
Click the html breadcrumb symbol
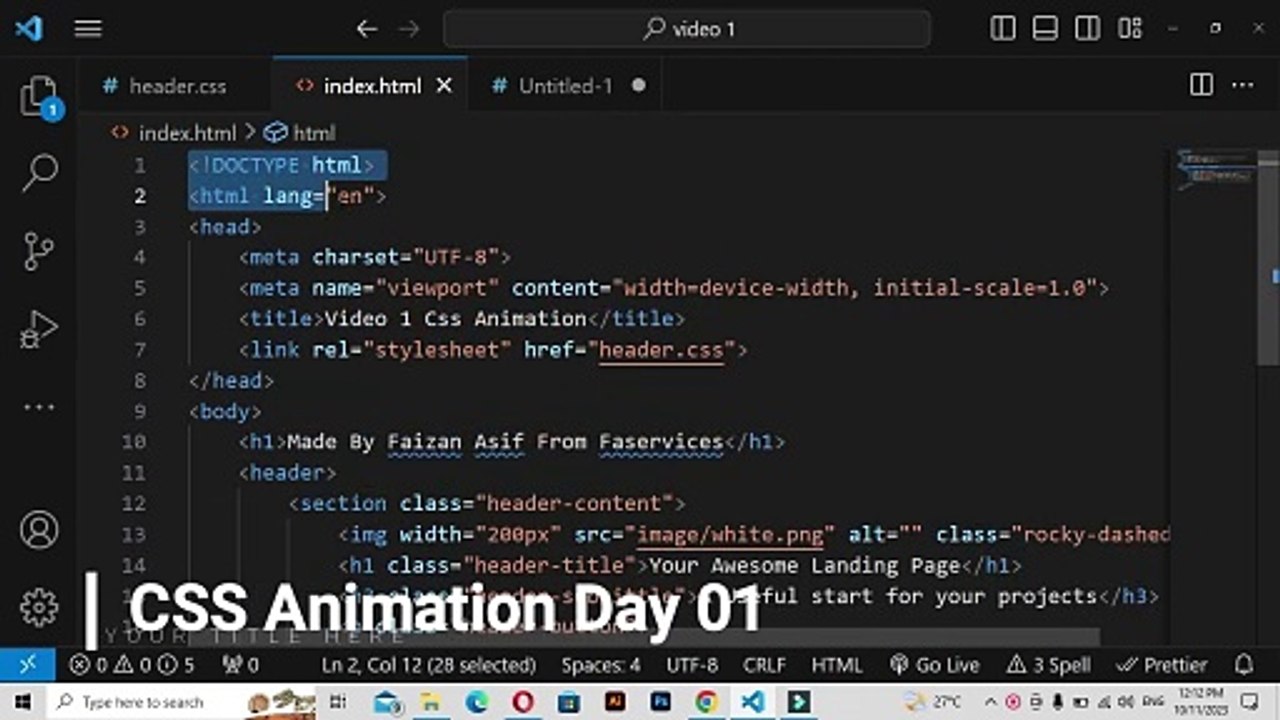314,132
